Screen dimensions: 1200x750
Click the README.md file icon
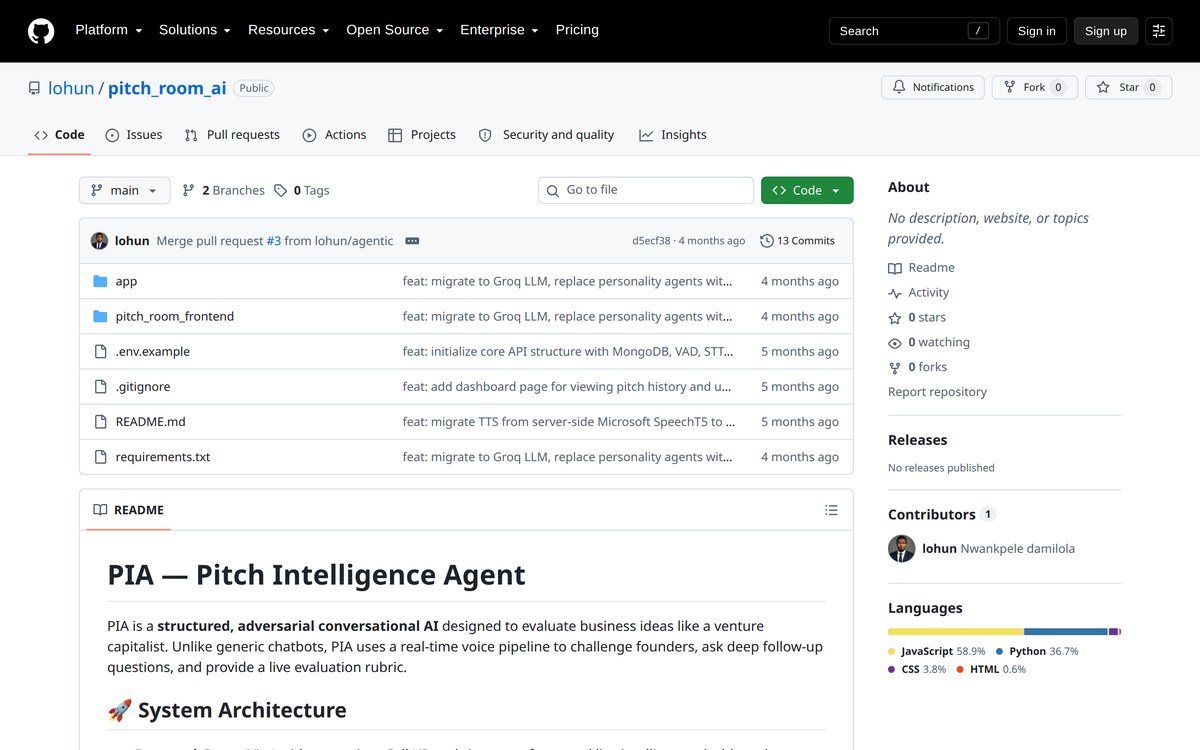[x=100, y=421]
